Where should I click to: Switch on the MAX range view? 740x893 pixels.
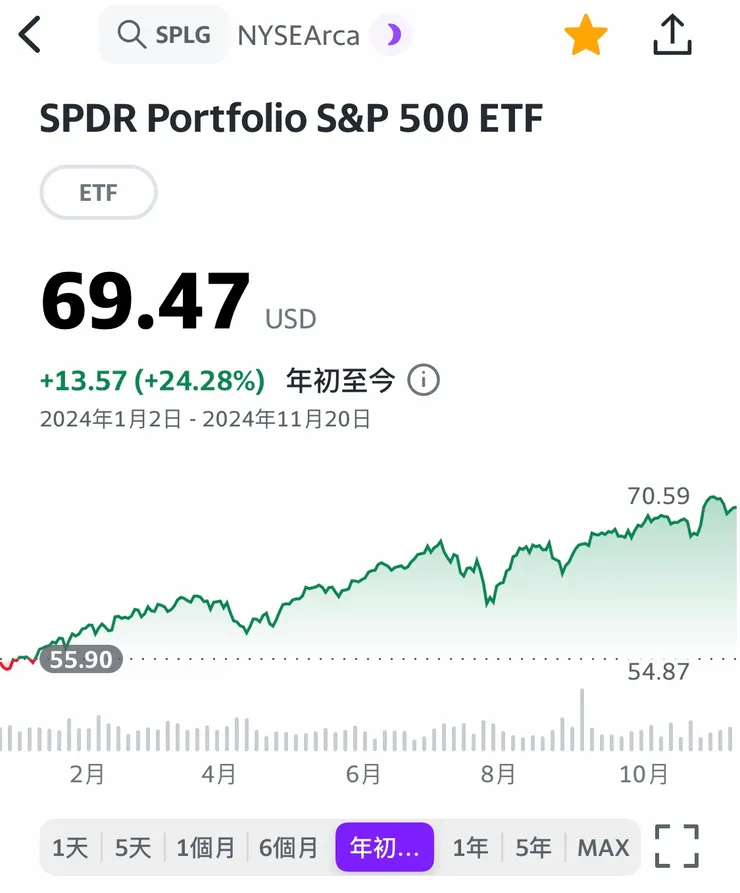[x=603, y=846]
